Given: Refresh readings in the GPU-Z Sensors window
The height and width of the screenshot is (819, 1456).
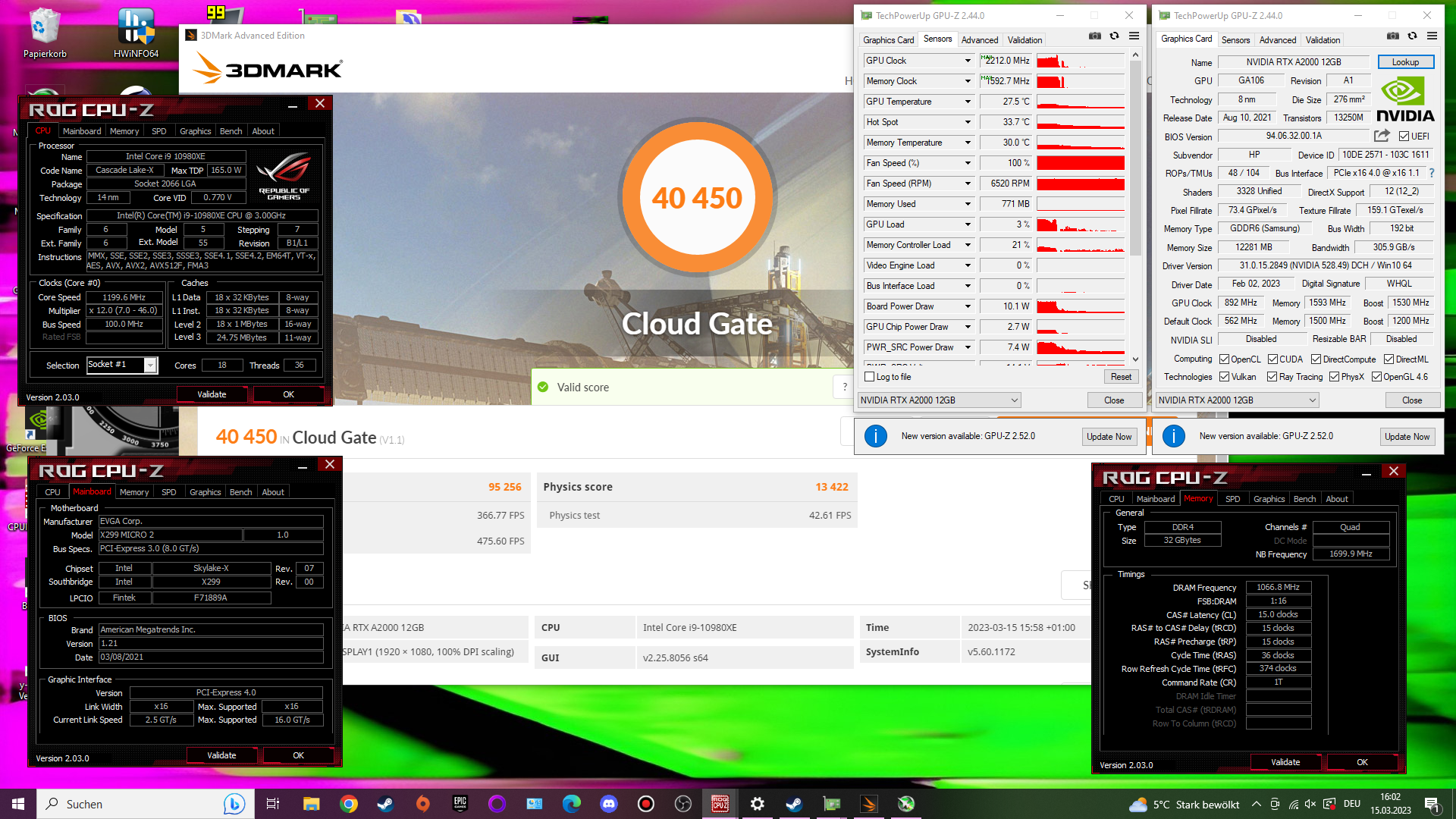Looking at the screenshot, I should pyautogui.click(x=1114, y=36).
